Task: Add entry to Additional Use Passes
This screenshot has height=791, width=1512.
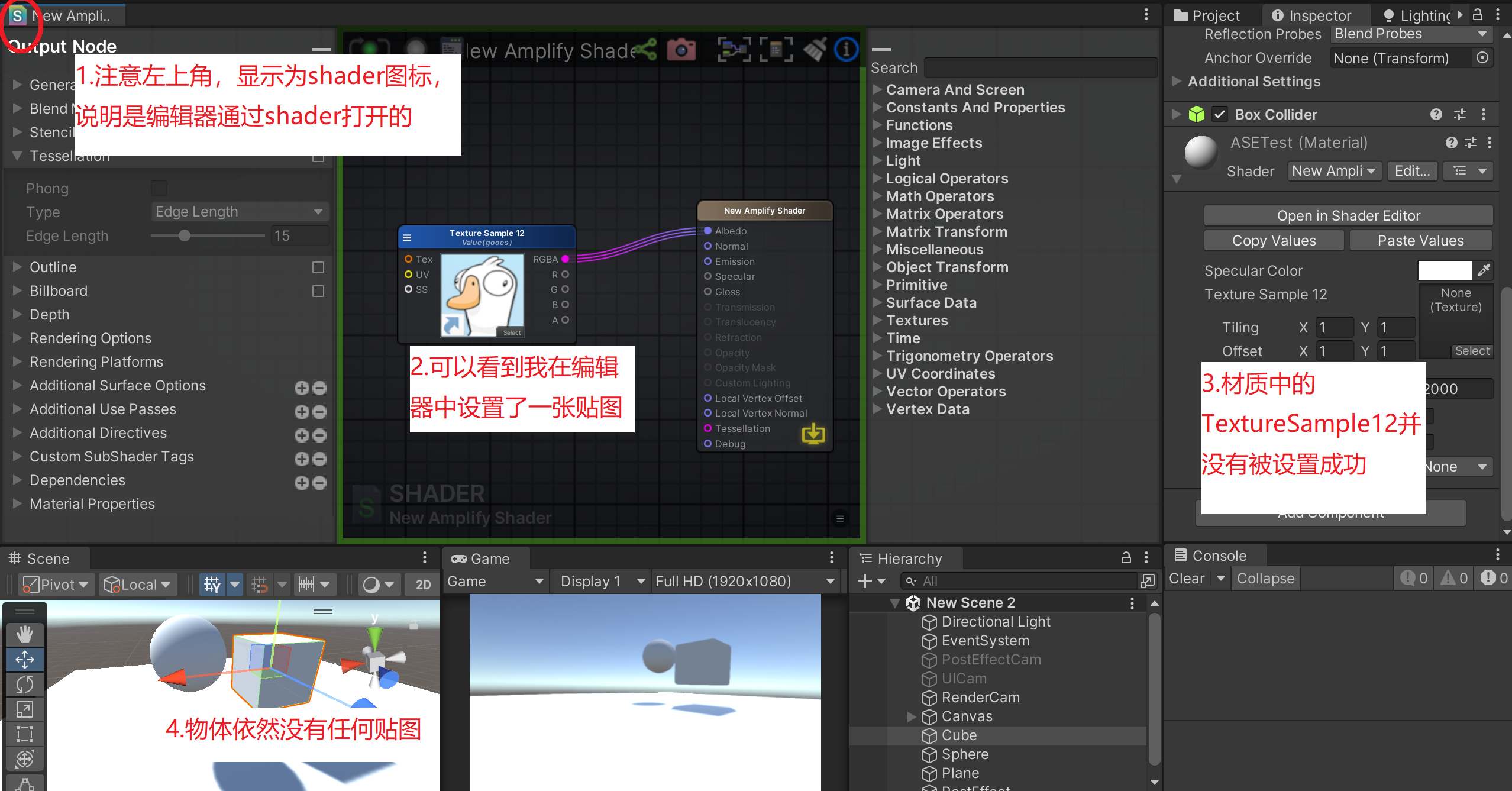Action: [x=302, y=412]
